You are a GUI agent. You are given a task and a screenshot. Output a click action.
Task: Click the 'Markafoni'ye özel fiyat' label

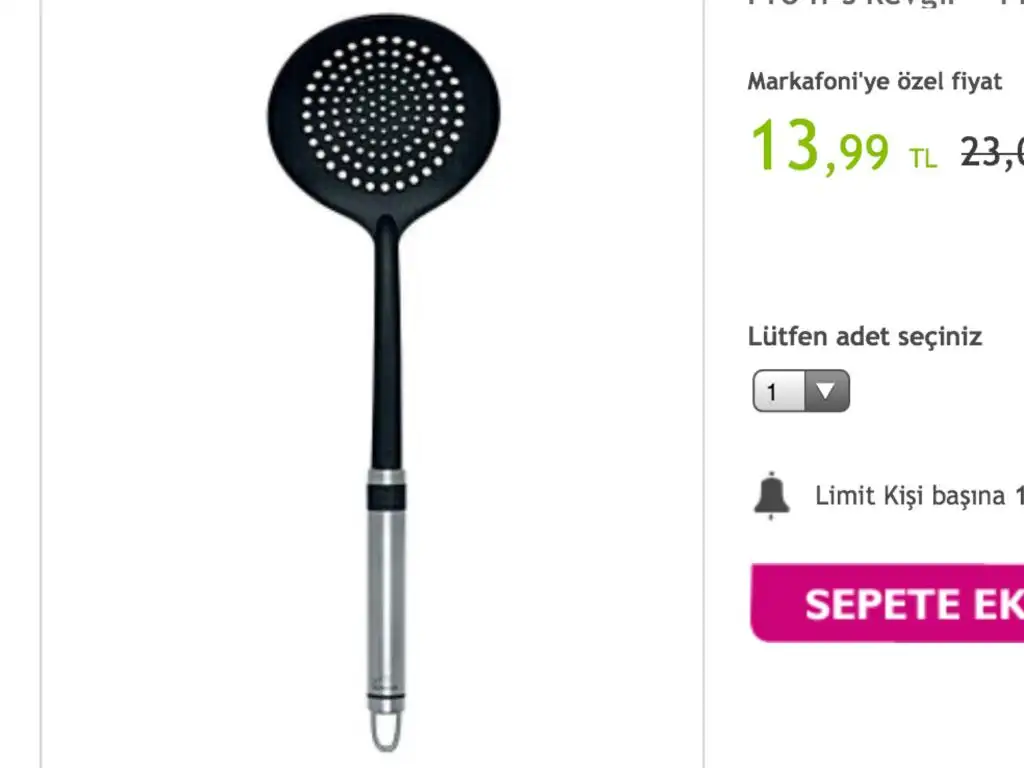pos(874,82)
